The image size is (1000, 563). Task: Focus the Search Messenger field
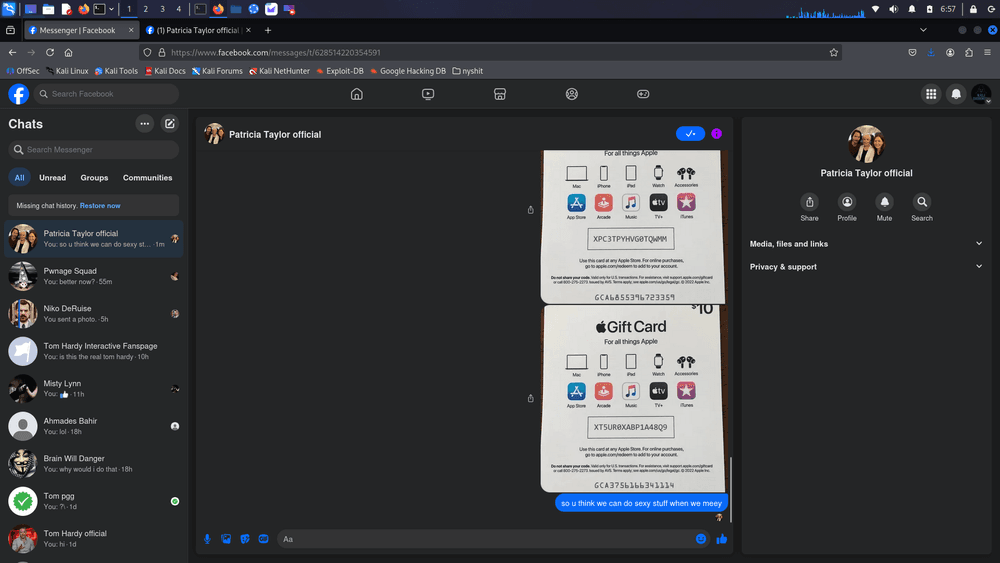94,150
